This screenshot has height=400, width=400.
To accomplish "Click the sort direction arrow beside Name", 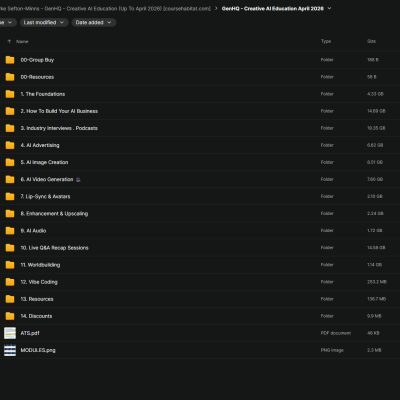I will click(x=9, y=41).
